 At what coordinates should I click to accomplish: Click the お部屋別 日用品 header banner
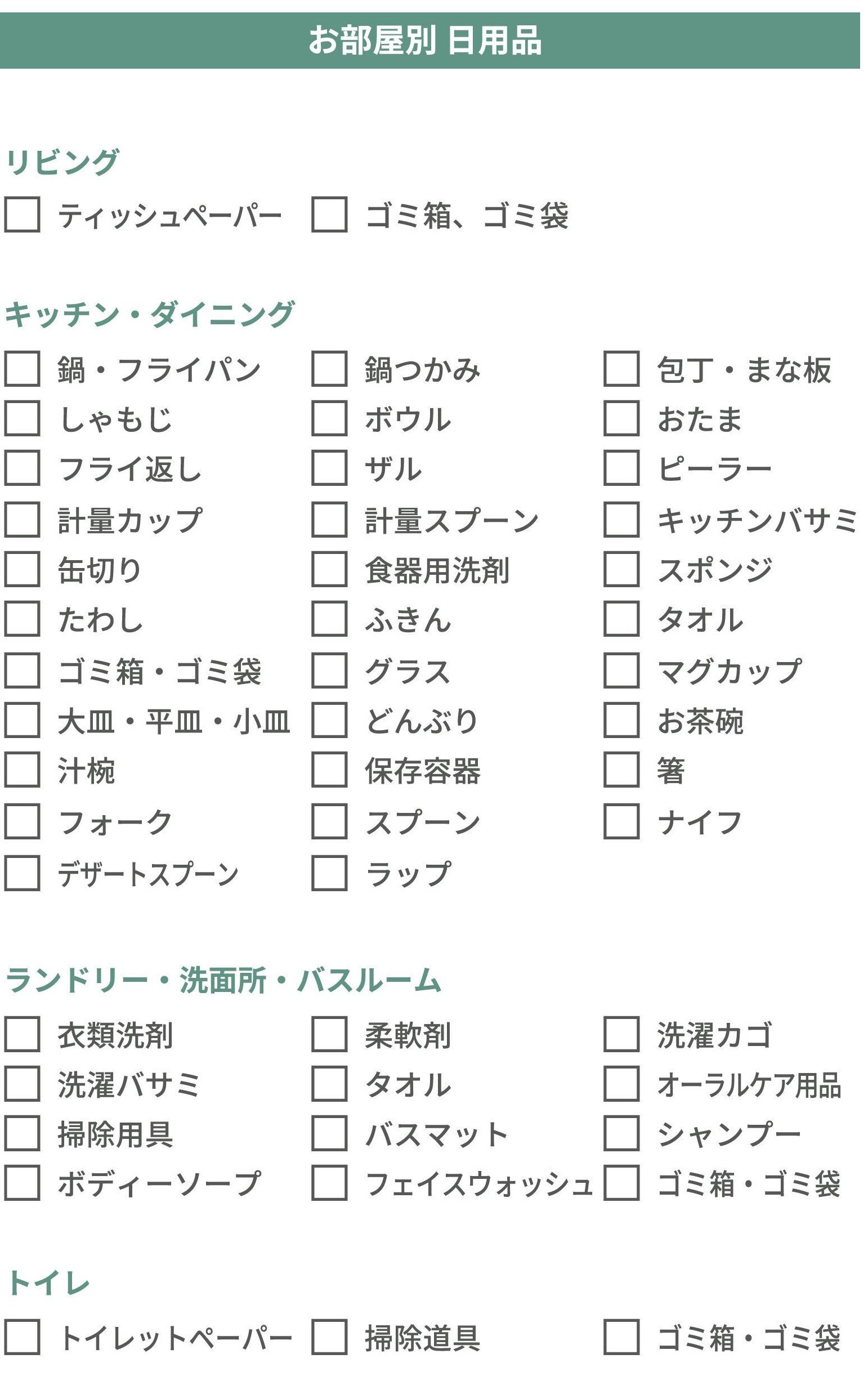point(430,41)
